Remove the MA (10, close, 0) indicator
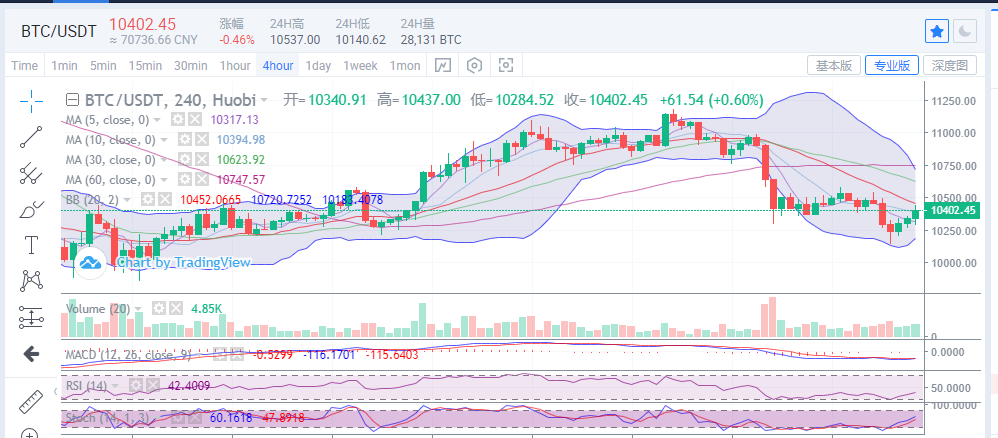The width and height of the screenshot is (998, 438). point(202,140)
